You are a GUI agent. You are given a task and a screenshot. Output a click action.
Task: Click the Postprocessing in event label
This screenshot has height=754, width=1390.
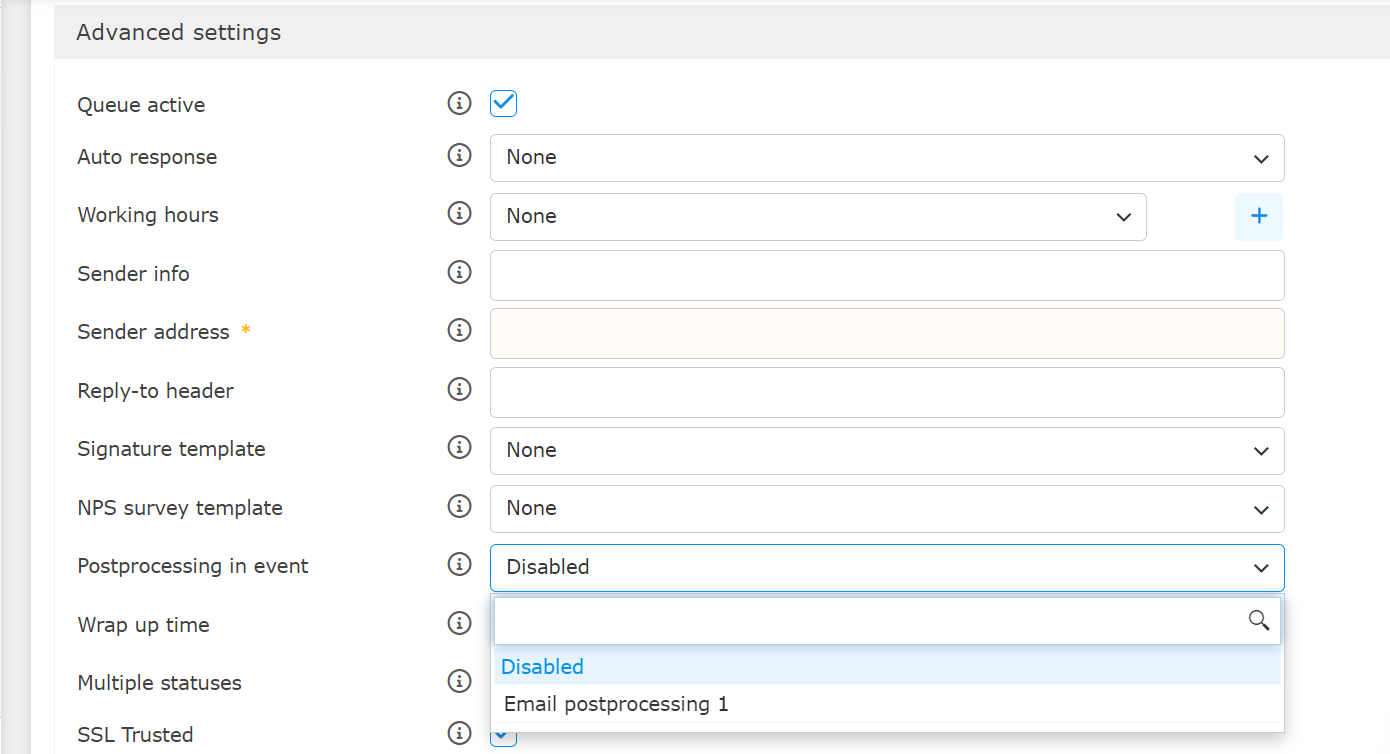[x=193, y=566]
